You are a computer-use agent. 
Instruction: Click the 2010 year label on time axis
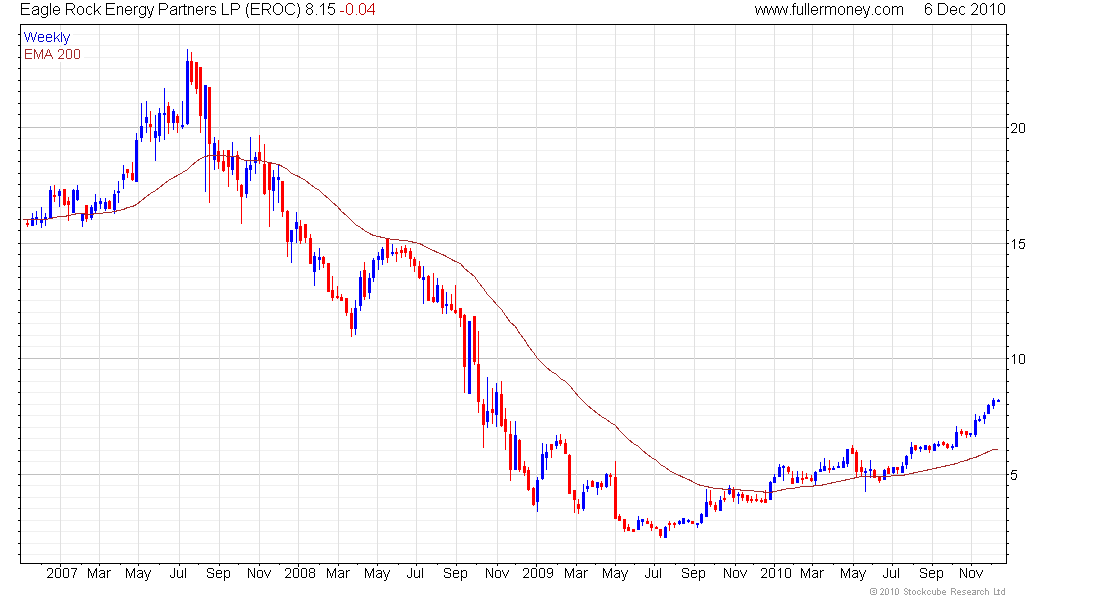[776, 573]
